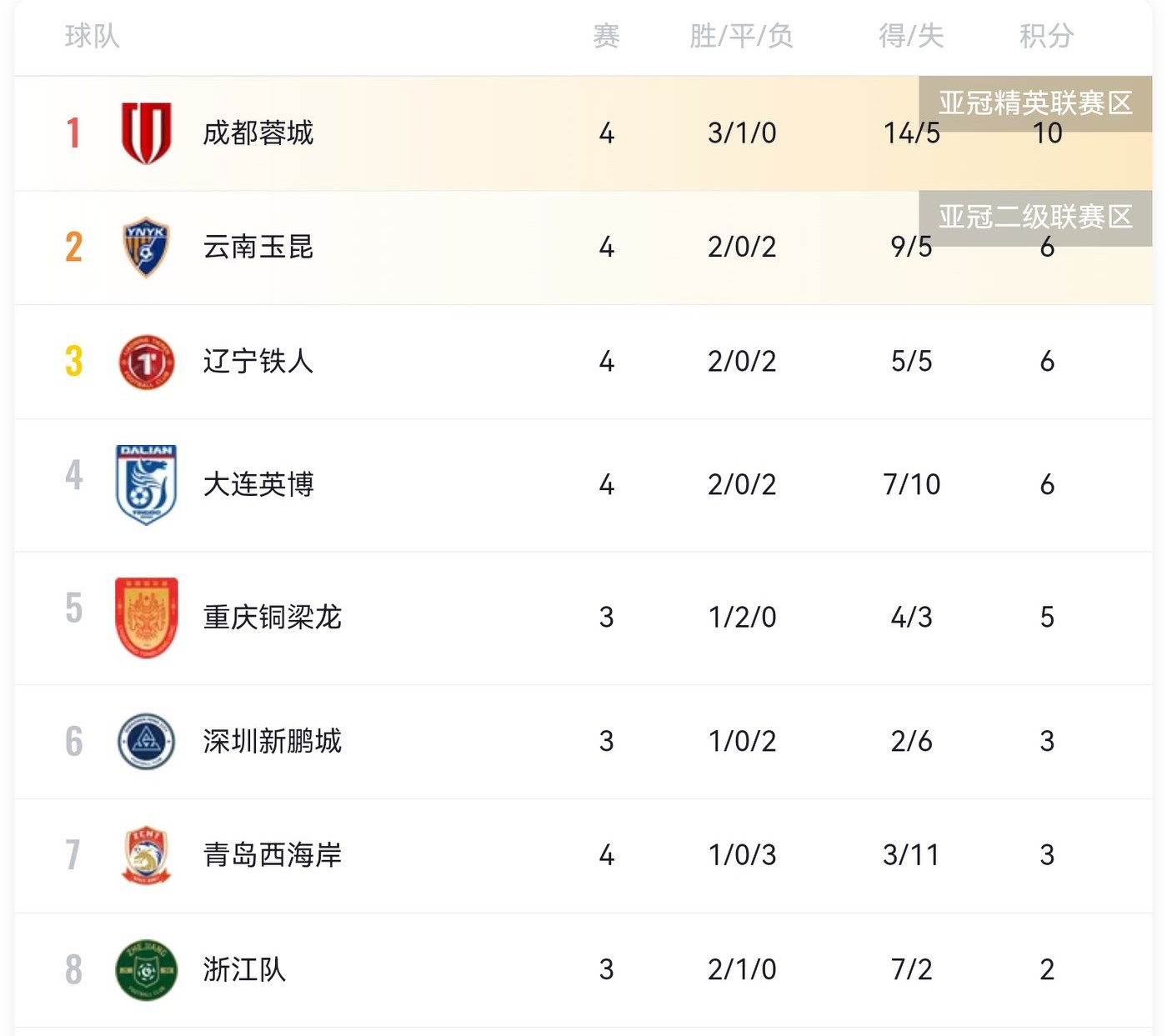
Task: Click the 亚冠精英联赛区 label
Action: [x=1035, y=103]
